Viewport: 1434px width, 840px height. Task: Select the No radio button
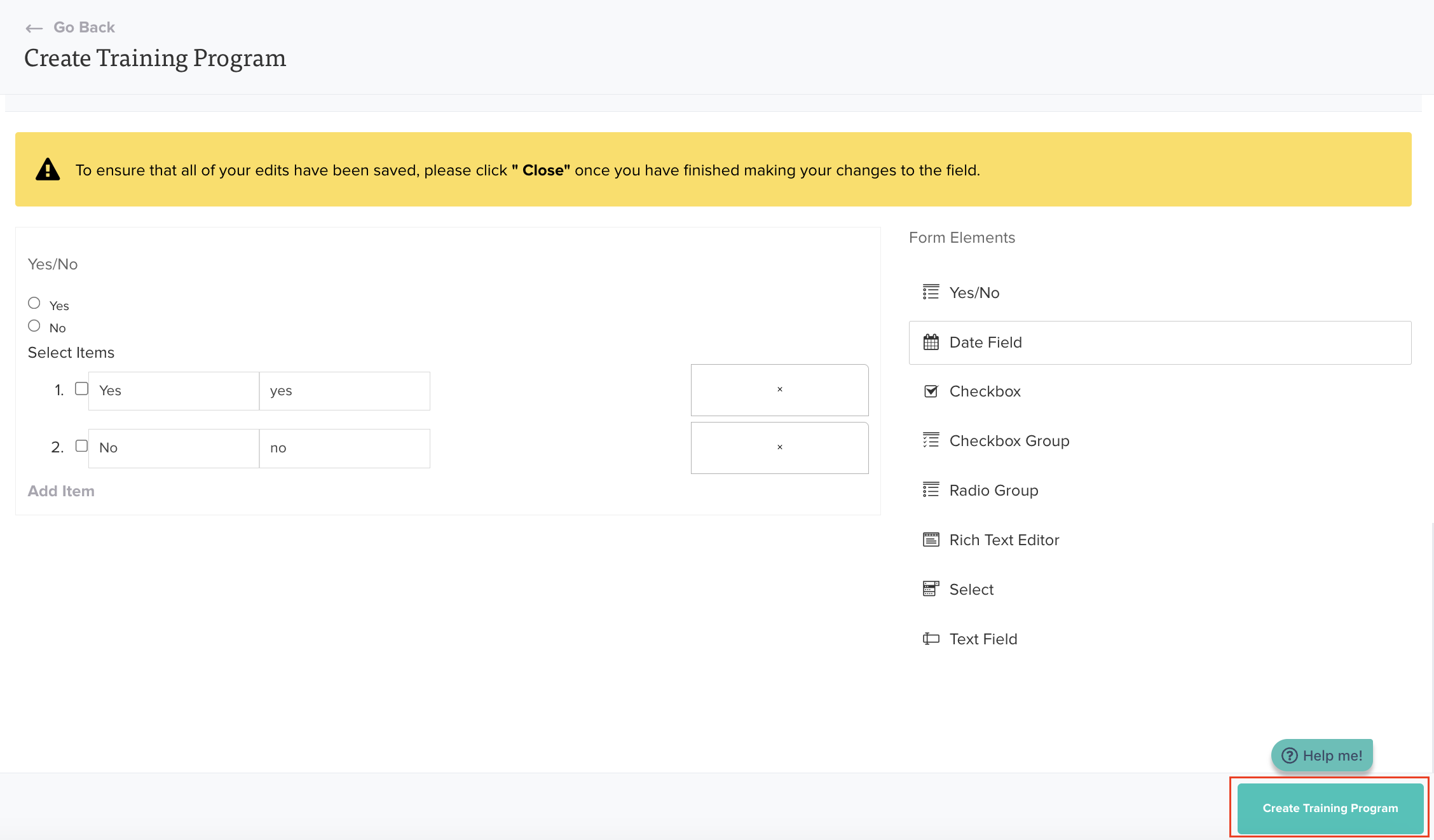(x=34, y=326)
